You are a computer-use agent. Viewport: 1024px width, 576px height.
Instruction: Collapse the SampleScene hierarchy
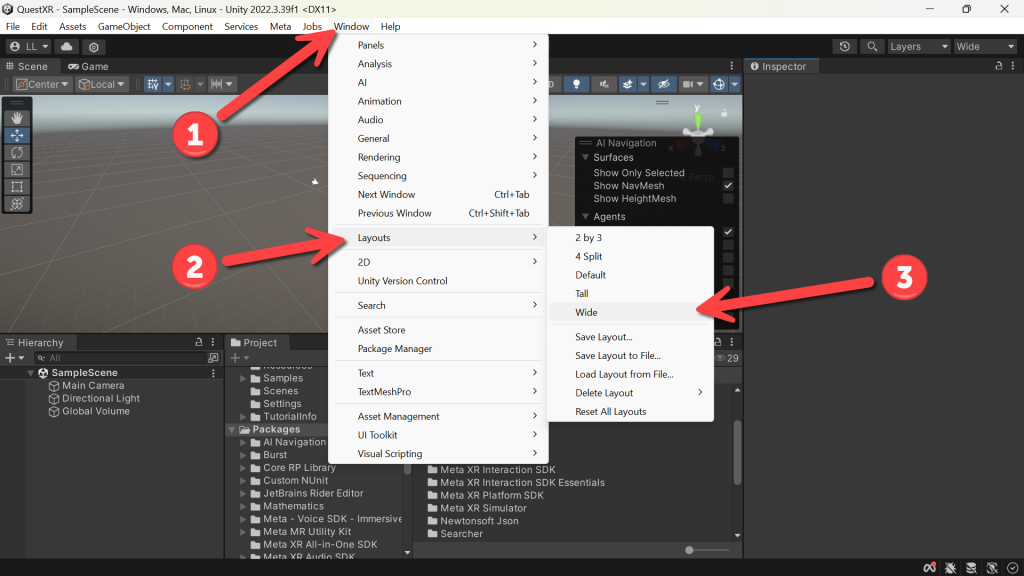pos(30,373)
